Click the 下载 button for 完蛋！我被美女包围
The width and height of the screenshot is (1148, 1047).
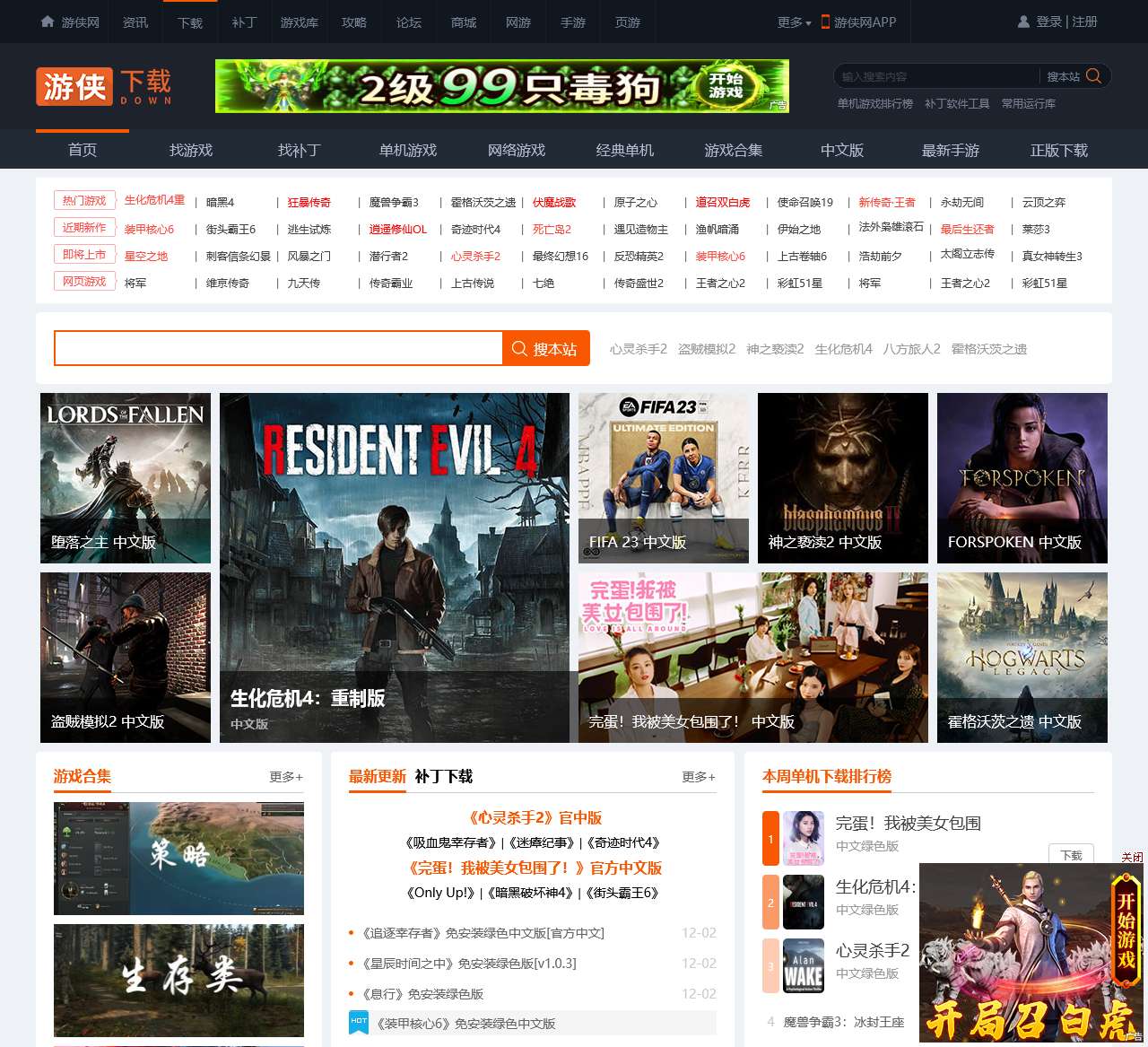(x=1072, y=855)
